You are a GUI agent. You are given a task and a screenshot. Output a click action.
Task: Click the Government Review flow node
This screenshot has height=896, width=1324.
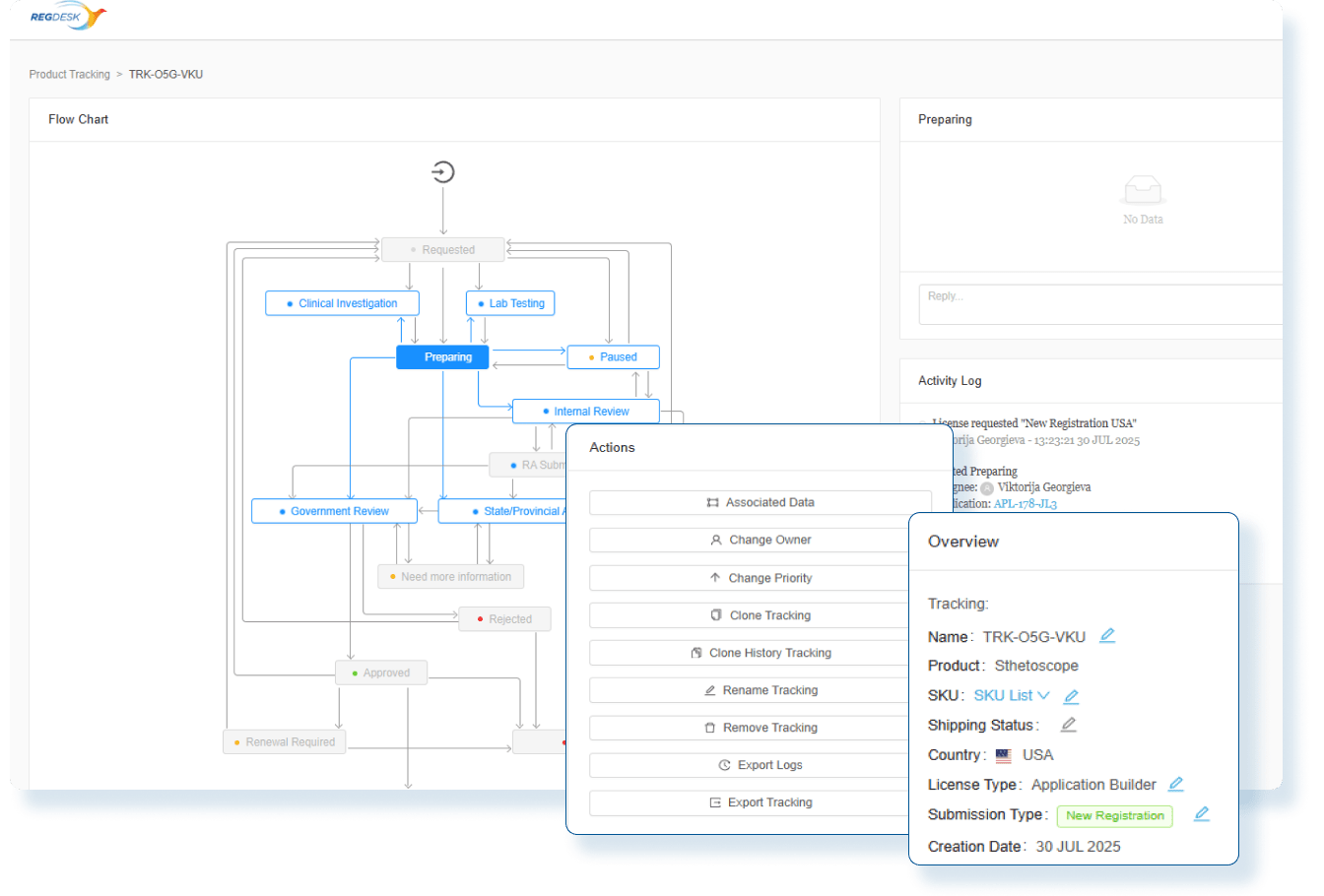coord(334,511)
